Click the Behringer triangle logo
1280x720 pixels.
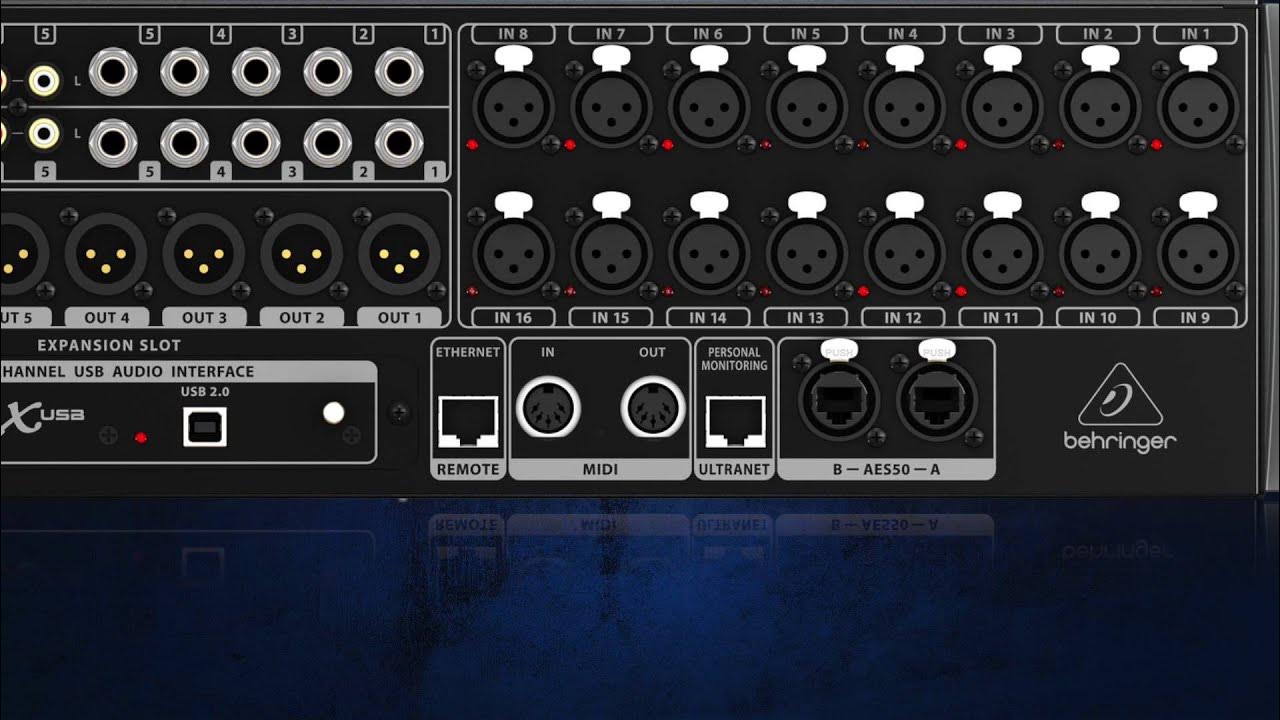pyautogui.click(x=1120, y=394)
